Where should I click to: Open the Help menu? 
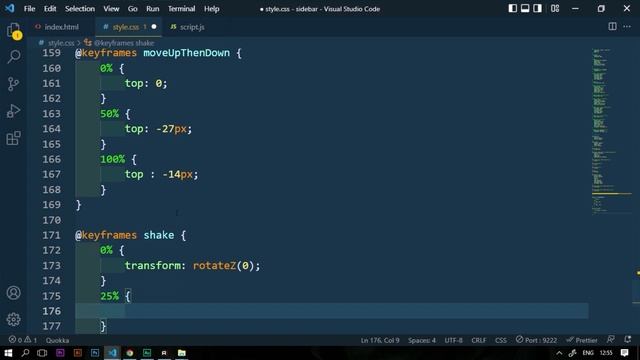(x=211, y=9)
